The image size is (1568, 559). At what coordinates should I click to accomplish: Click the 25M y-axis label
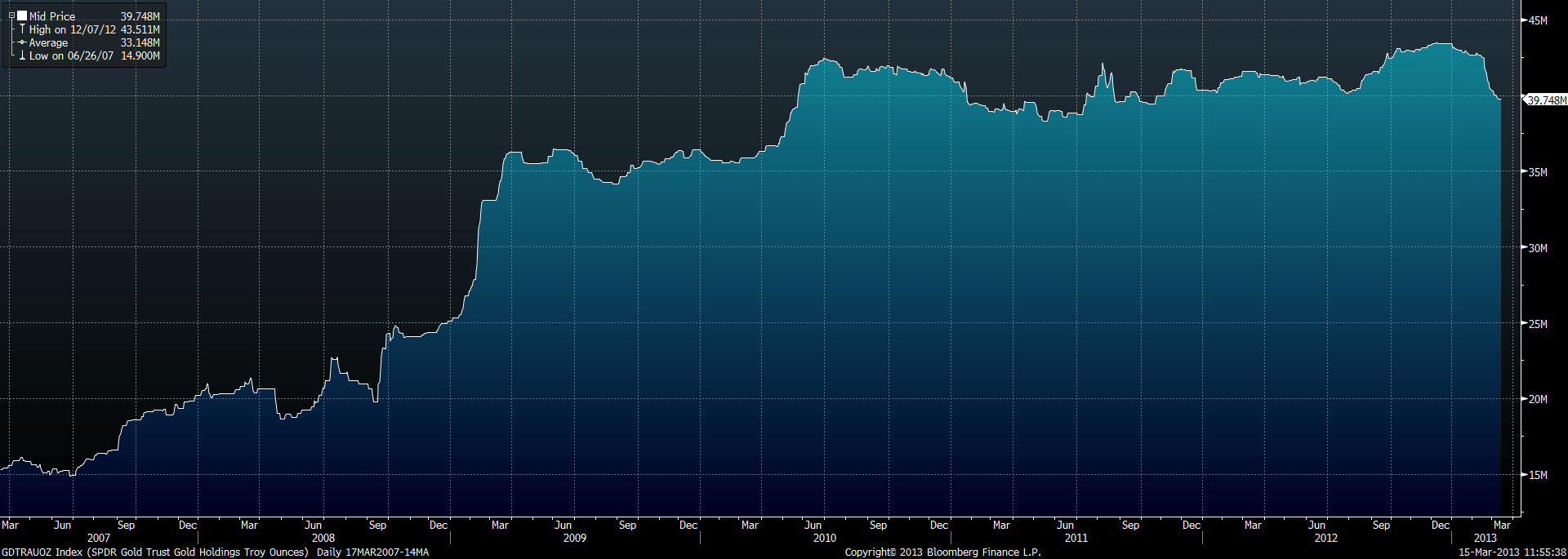1538,324
